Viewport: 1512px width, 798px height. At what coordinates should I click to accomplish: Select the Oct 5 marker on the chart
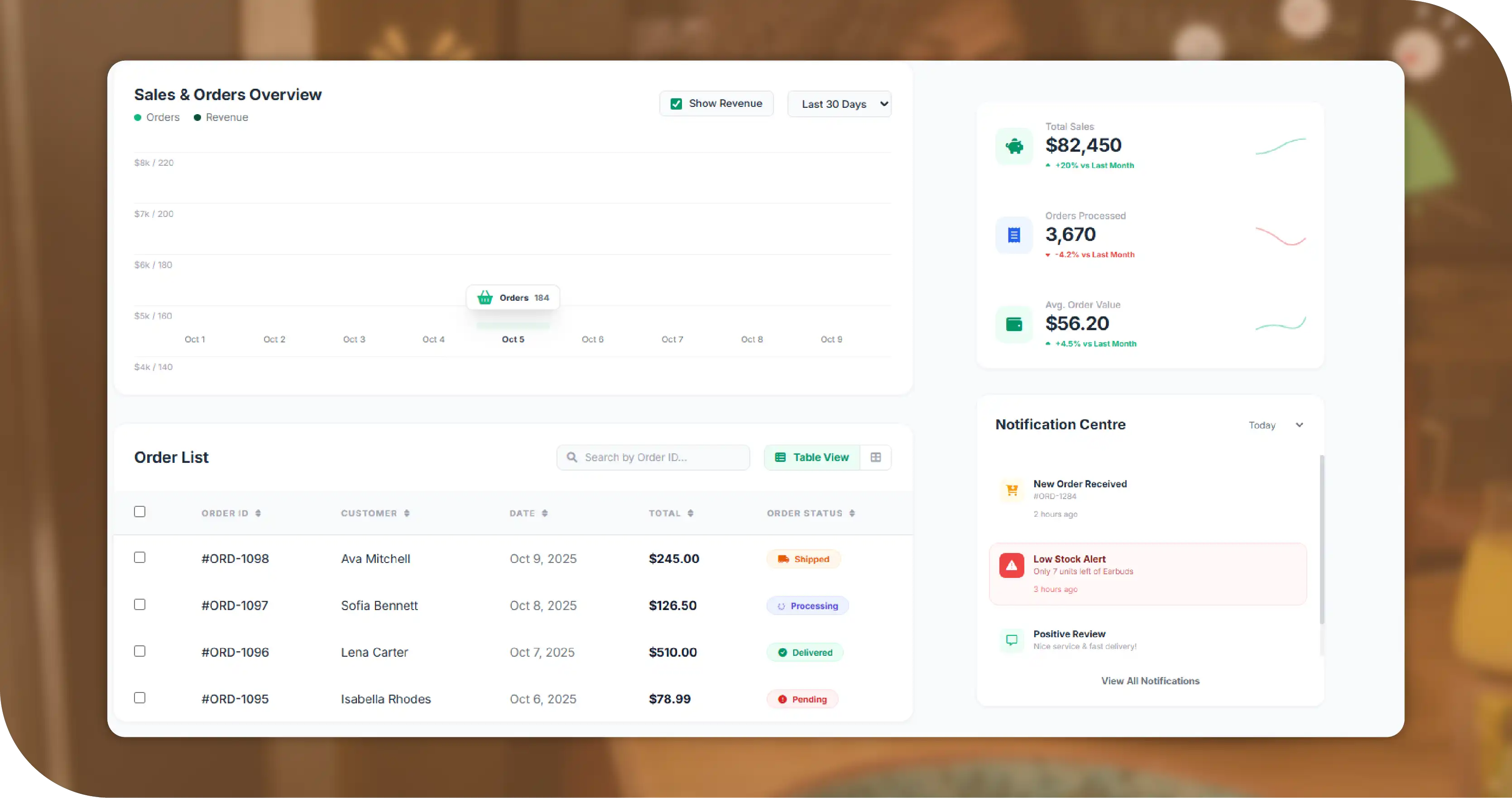513,339
